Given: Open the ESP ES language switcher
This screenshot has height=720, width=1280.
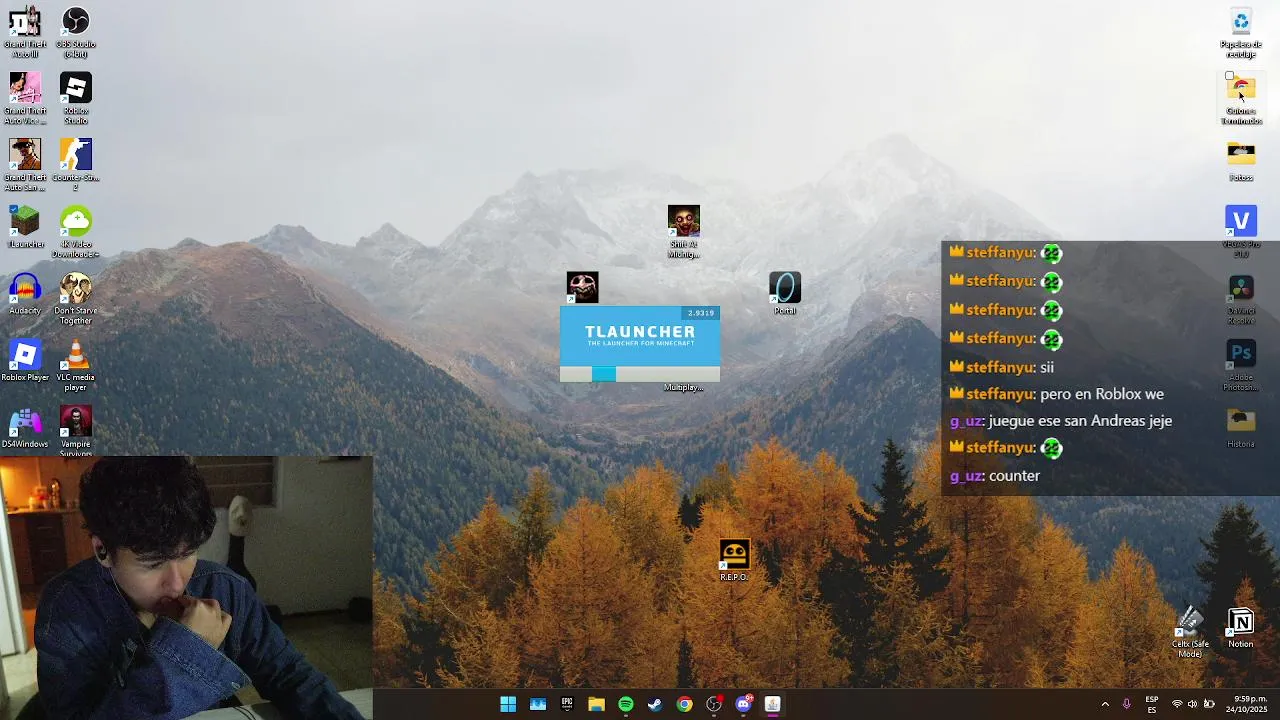Looking at the screenshot, I should point(1152,704).
